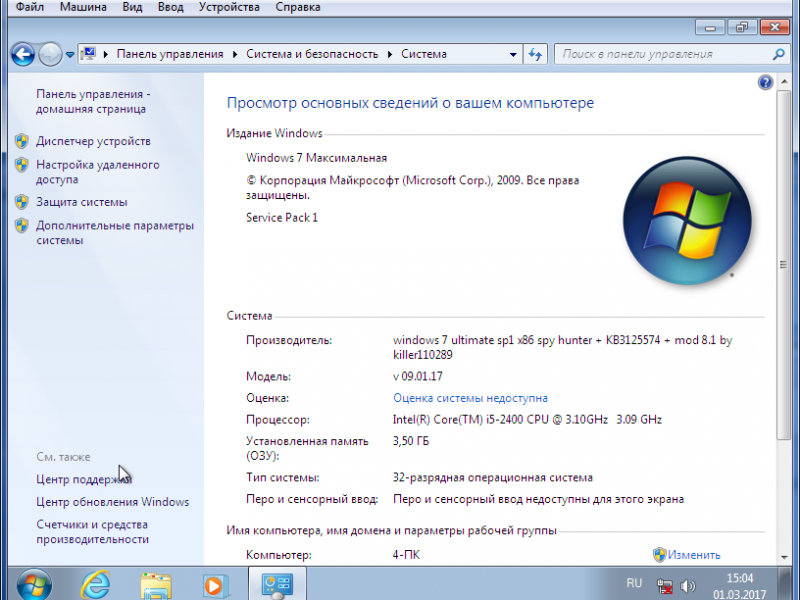The image size is (800, 600).
Task: Open the Устройства menu
Action: tap(229, 7)
